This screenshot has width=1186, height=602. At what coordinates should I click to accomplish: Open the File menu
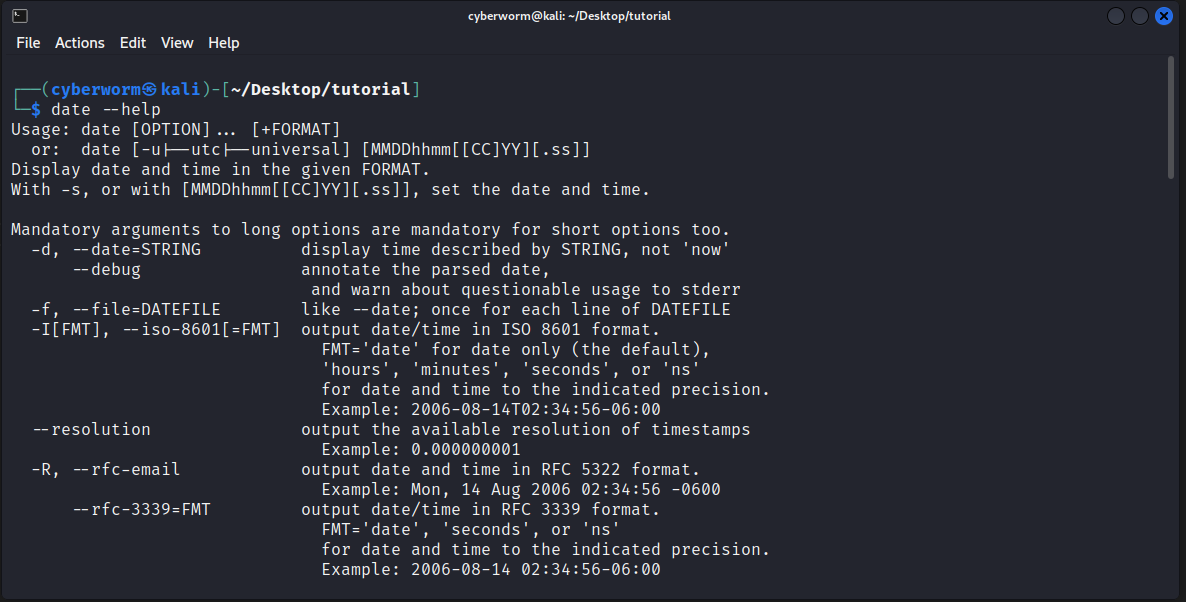pyautogui.click(x=28, y=43)
